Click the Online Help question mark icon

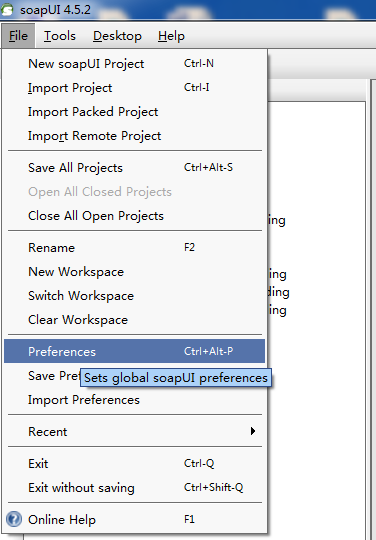(14, 519)
